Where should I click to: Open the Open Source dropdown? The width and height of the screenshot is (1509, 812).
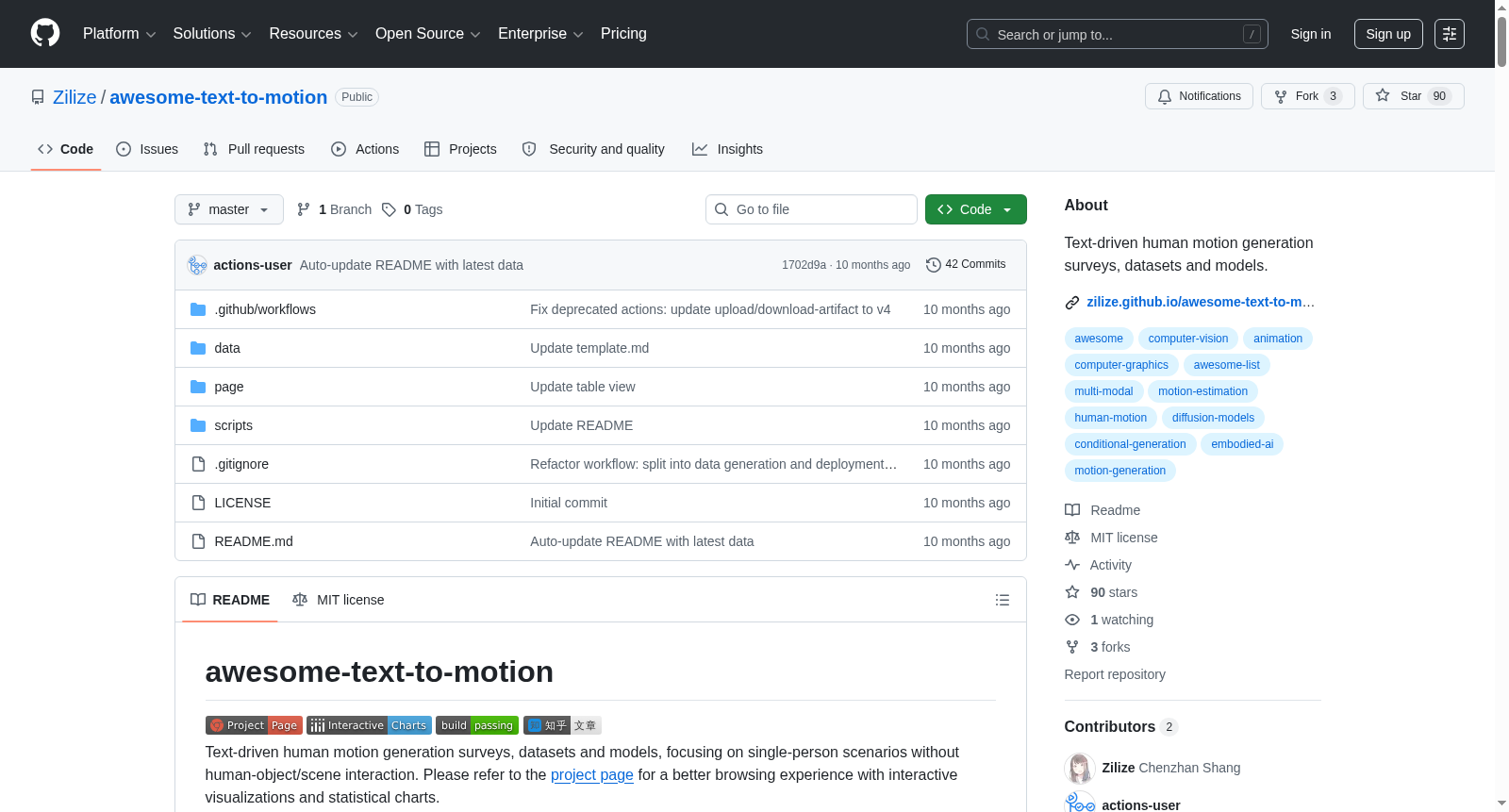click(x=428, y=34)
